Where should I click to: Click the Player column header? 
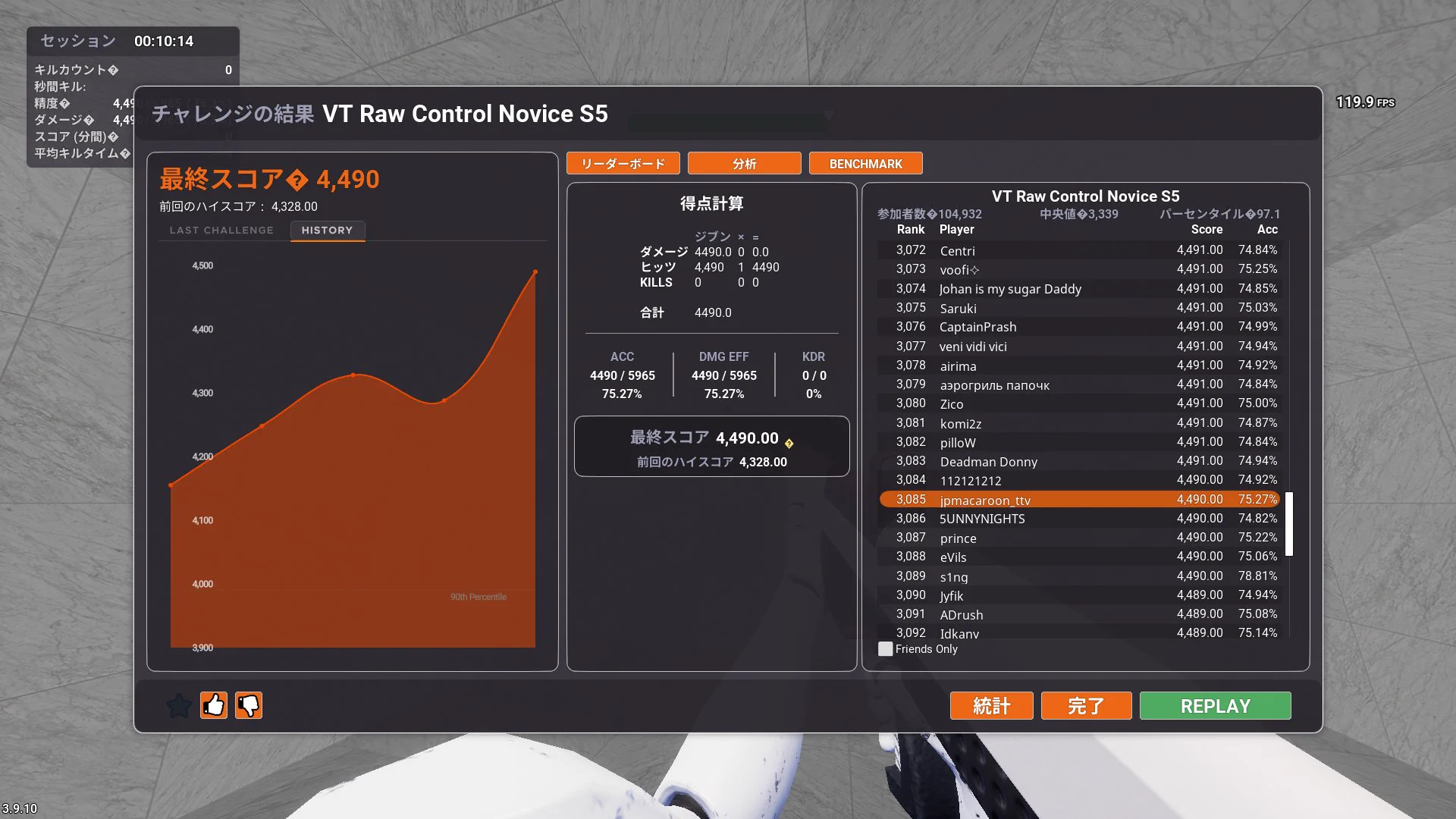[956, 230]
